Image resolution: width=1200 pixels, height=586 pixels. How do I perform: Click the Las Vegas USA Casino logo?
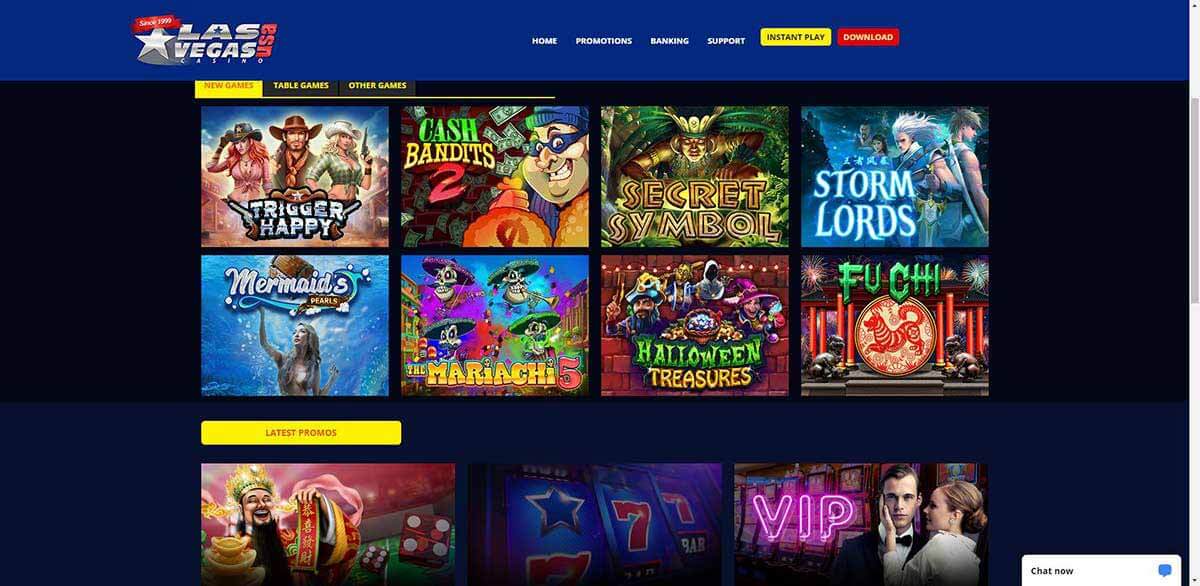tap(205, 40)
